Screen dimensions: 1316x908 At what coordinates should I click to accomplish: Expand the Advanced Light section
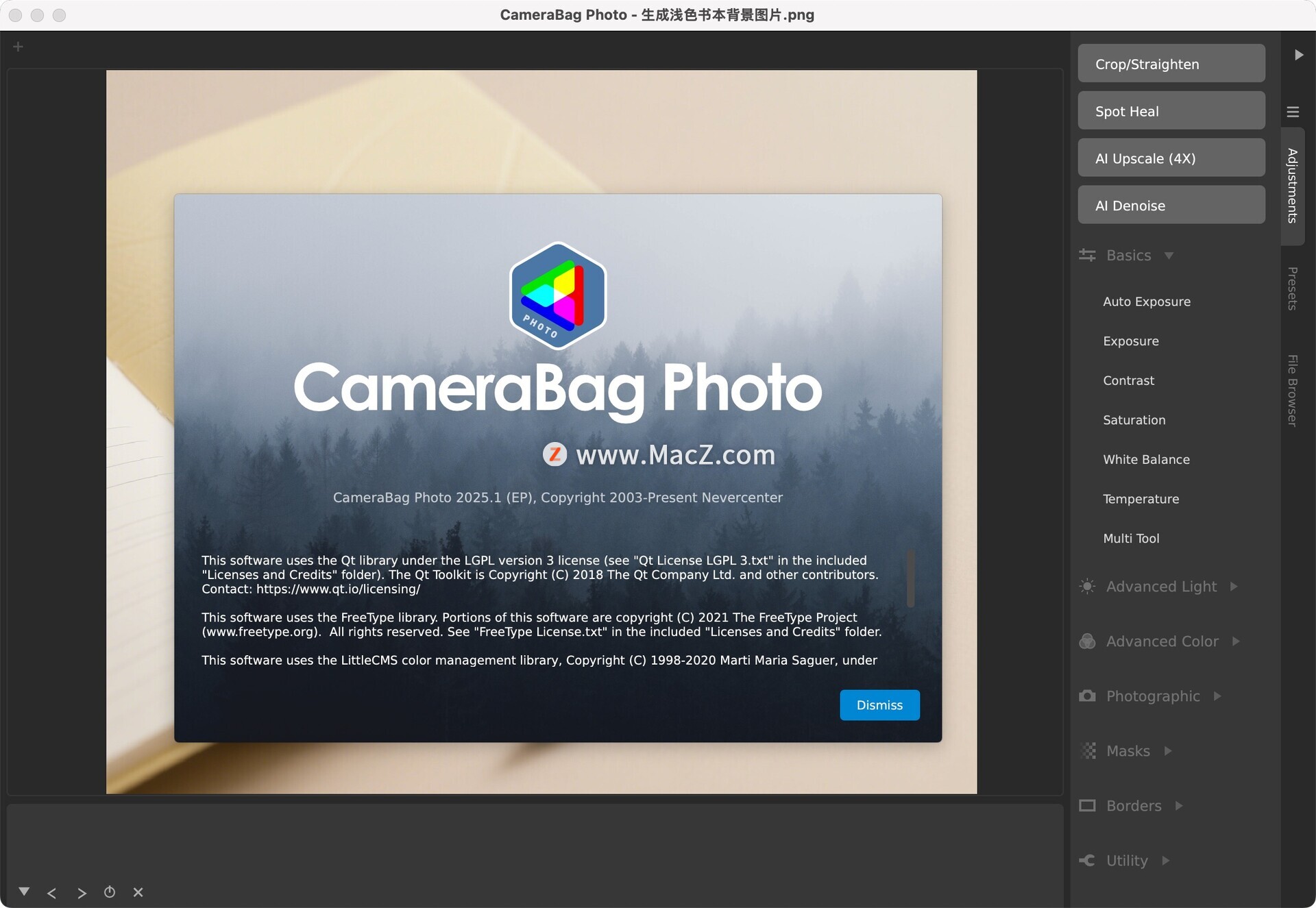coord(1234,586)
